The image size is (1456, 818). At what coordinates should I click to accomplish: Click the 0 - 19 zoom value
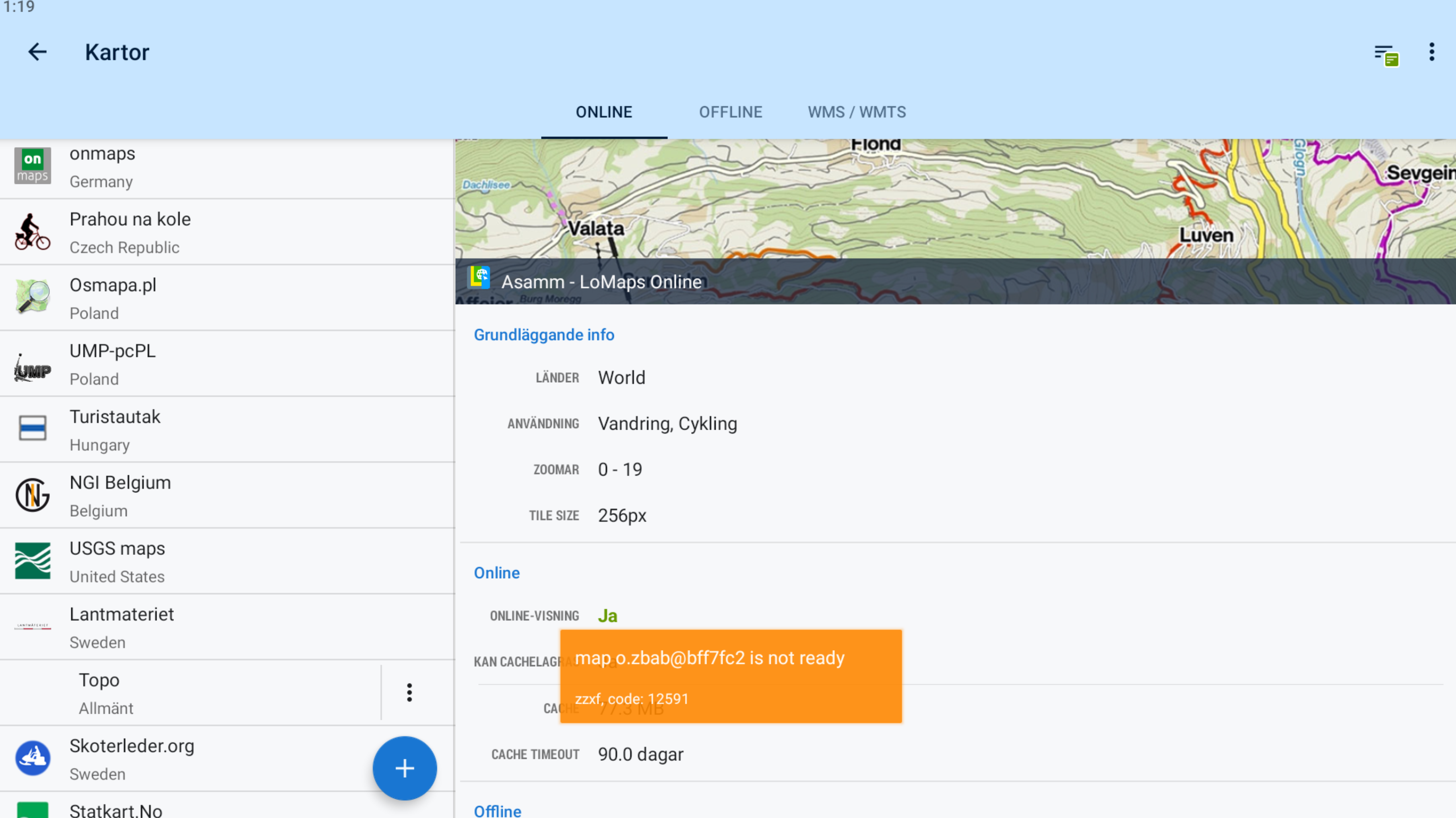point(620,470)
